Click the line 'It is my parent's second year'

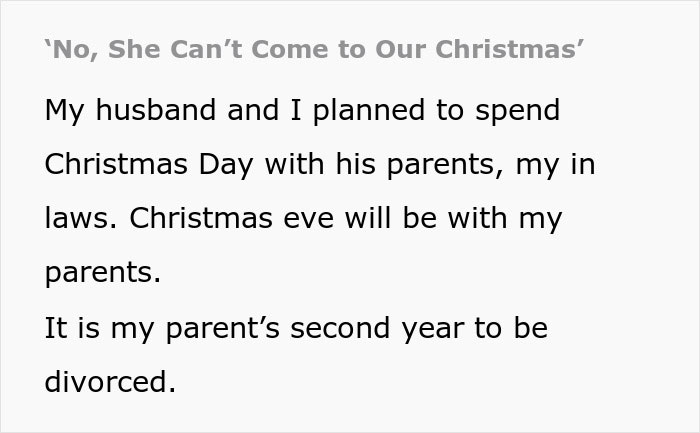point(296,327)
